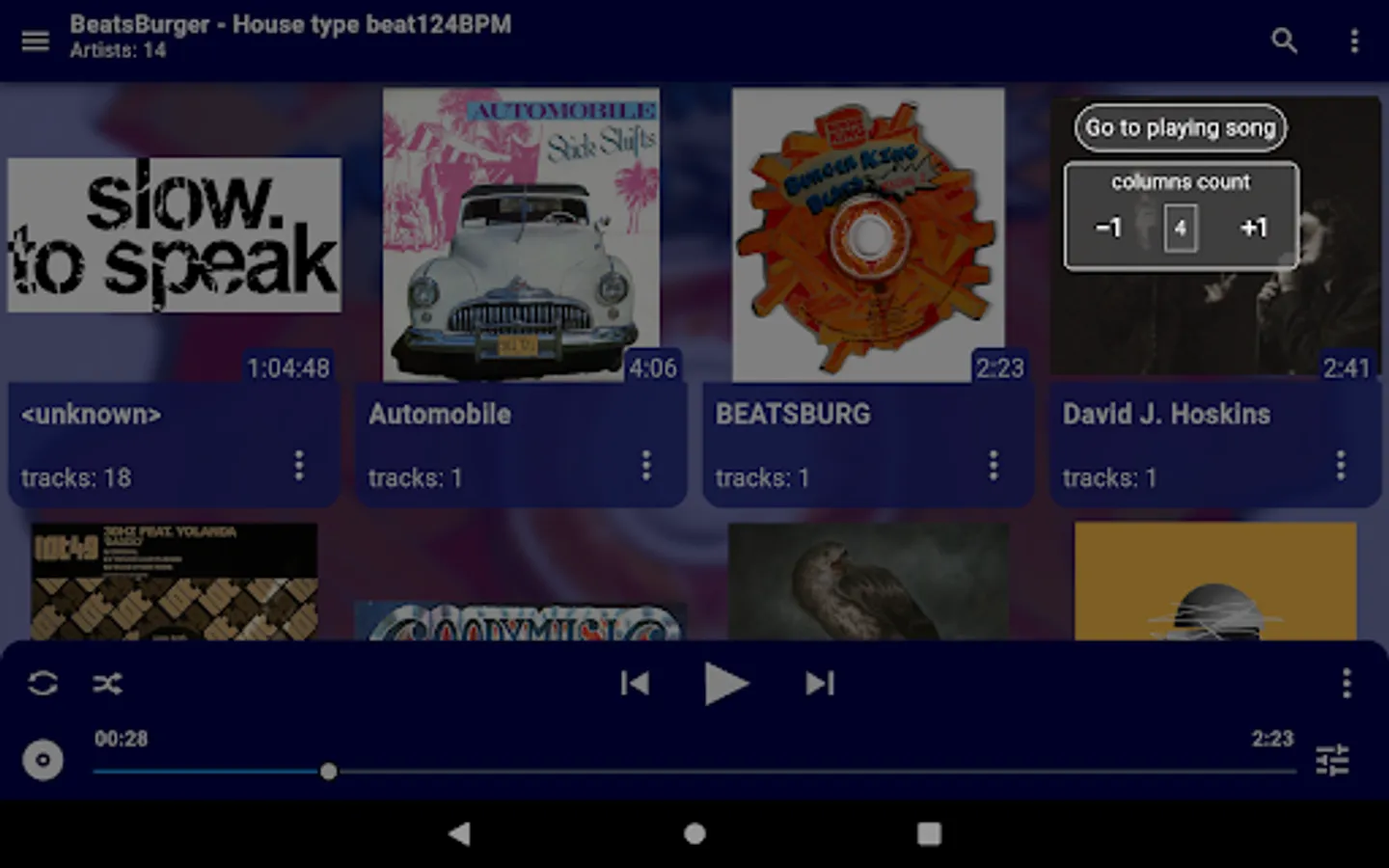
Task: Click the 2:23 duration on BEATSBURG cover
Action: click(999, 367)
